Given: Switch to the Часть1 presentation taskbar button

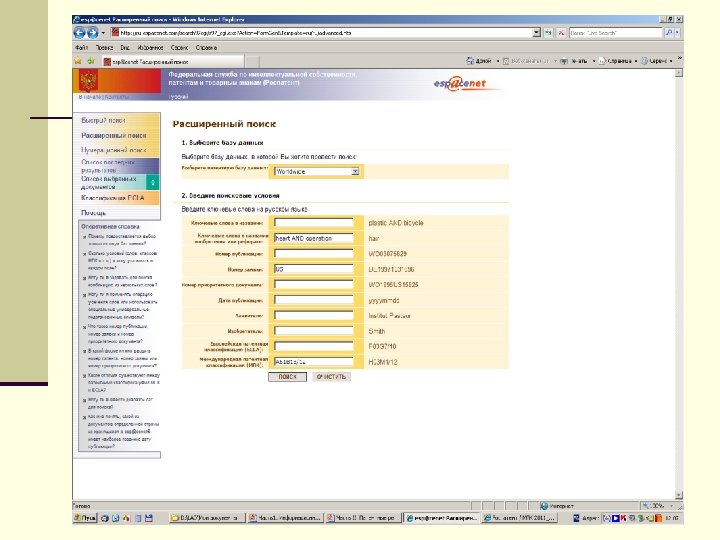Looking at the screenshot, I should pos(284,518).
